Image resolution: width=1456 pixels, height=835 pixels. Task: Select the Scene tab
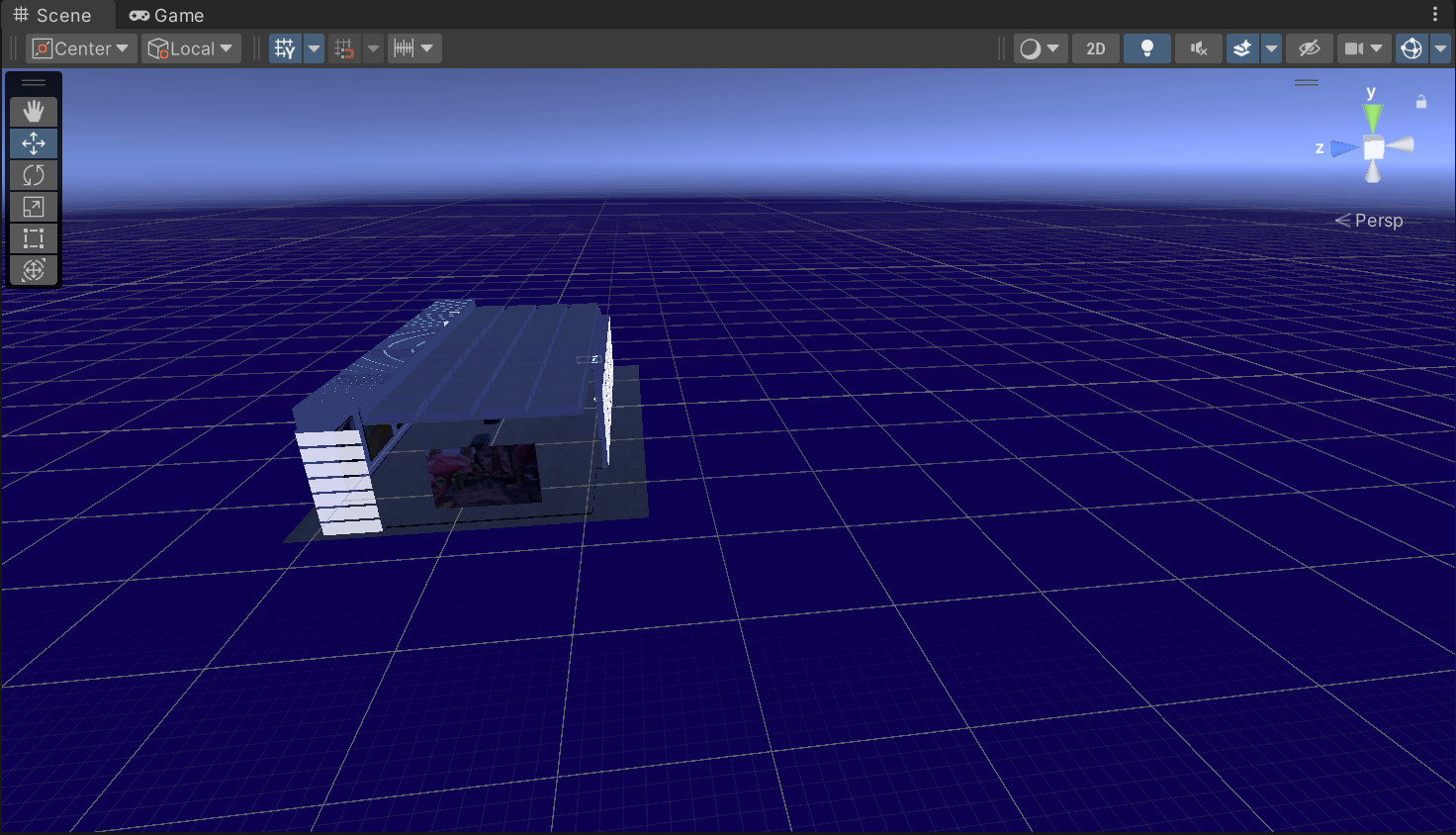(x=52, y=15)
